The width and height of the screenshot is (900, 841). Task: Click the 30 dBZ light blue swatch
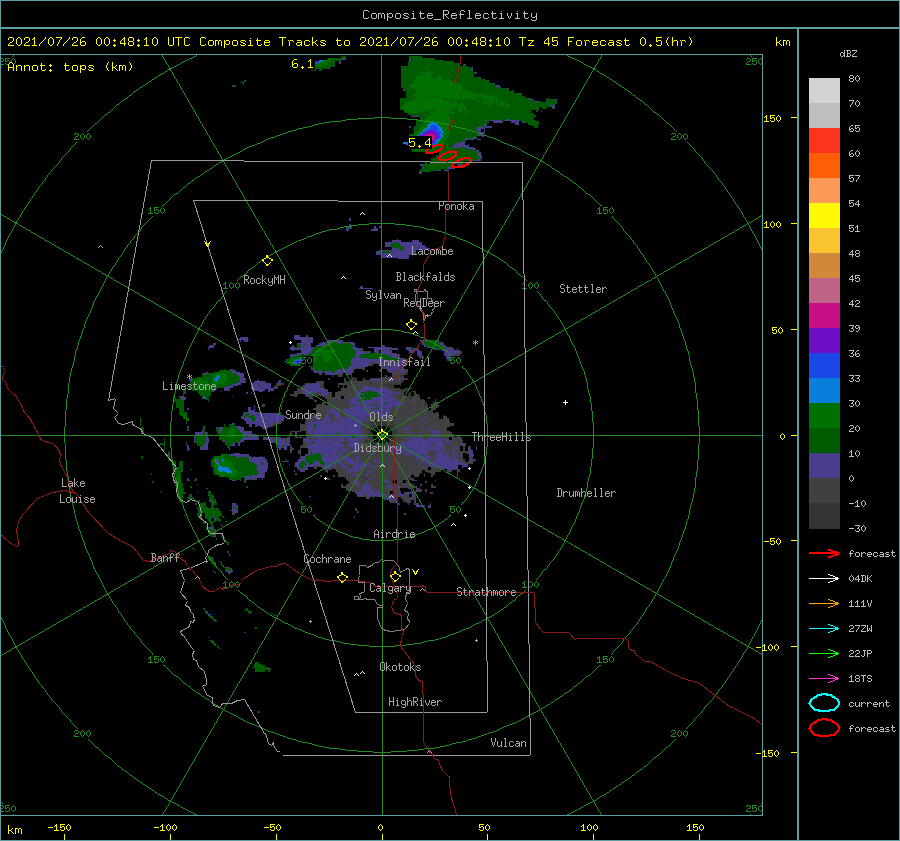click(824, 390)
